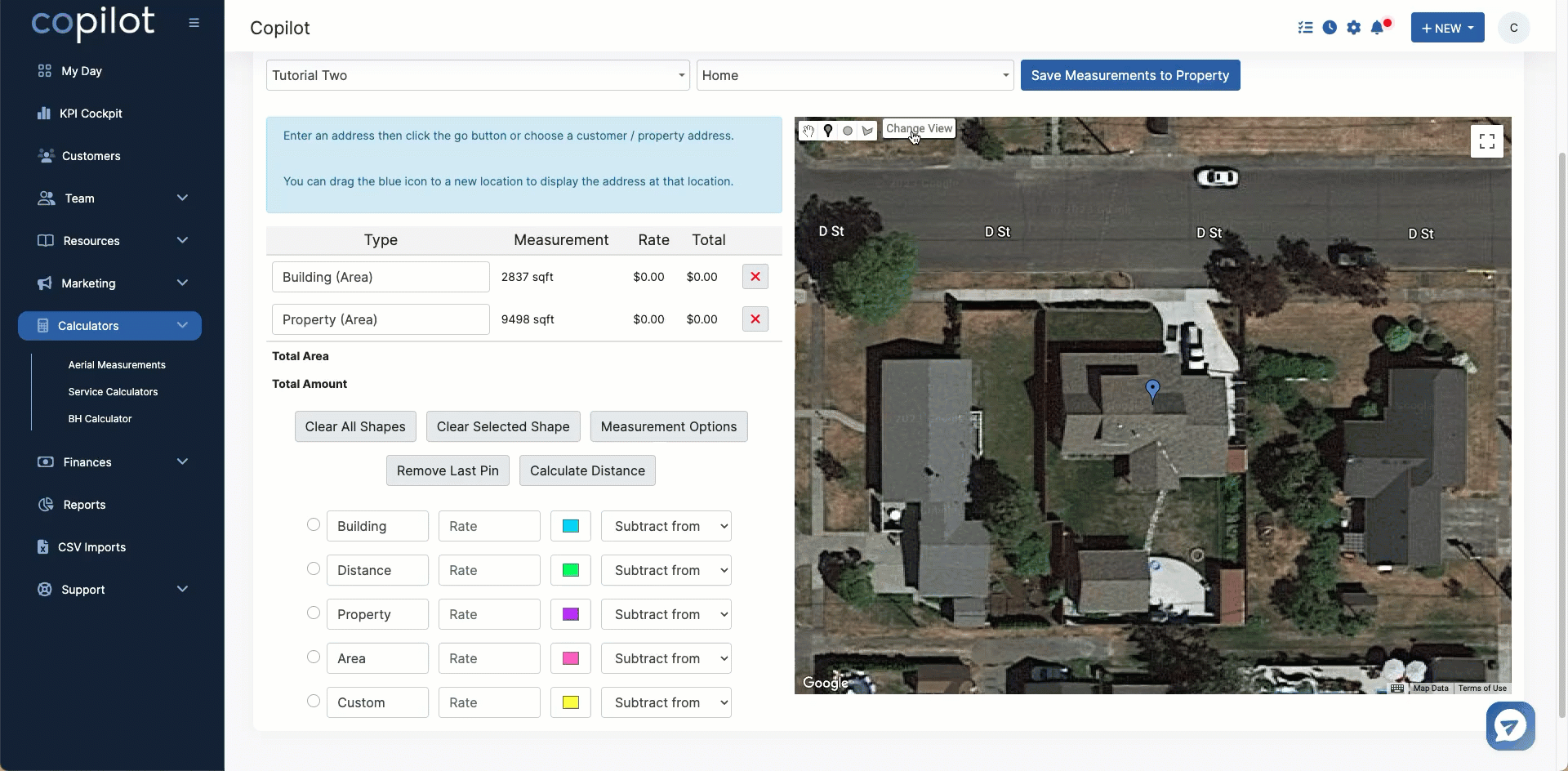Open Custom row Subtract from dropdown
The image size is (1568, 771).
pyautogui.click(x=666, y=702)
